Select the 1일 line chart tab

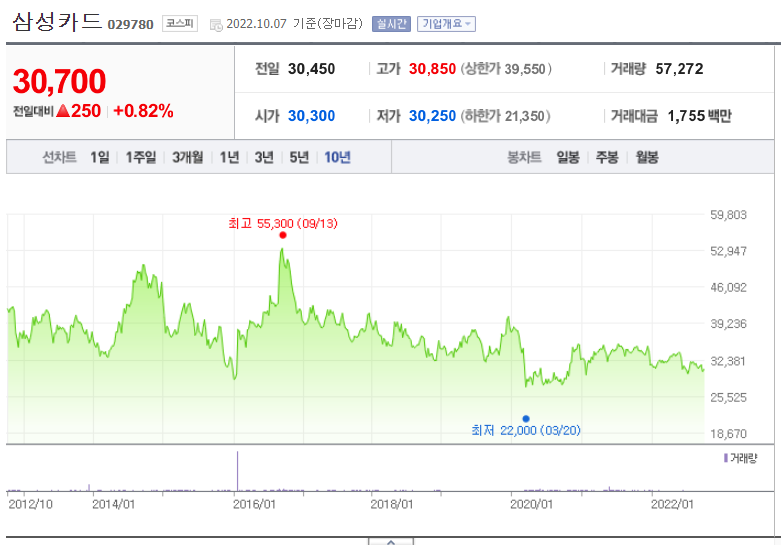tap(100, 157)
